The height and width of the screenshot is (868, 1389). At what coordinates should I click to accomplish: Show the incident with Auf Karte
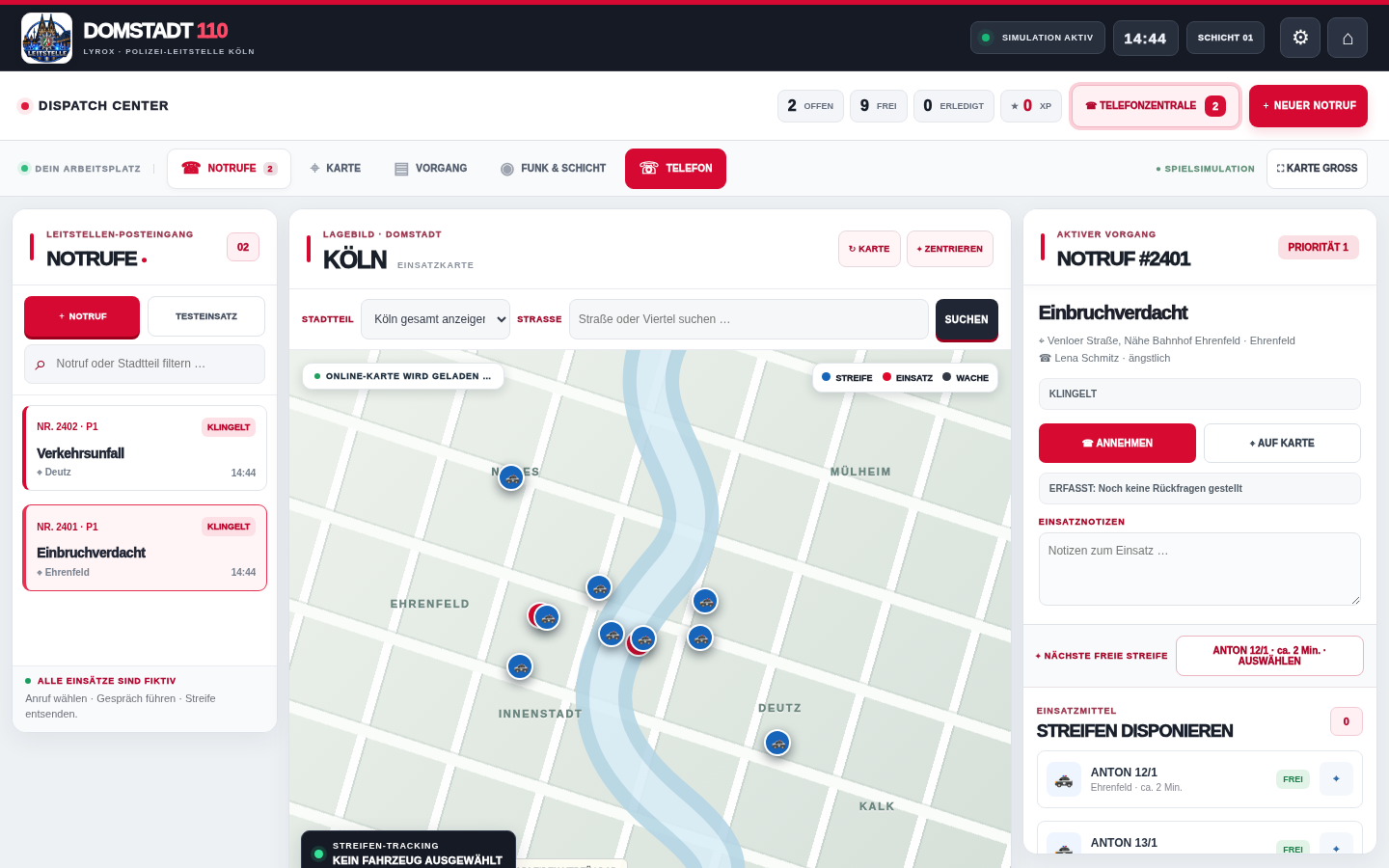pos(1282,444)
